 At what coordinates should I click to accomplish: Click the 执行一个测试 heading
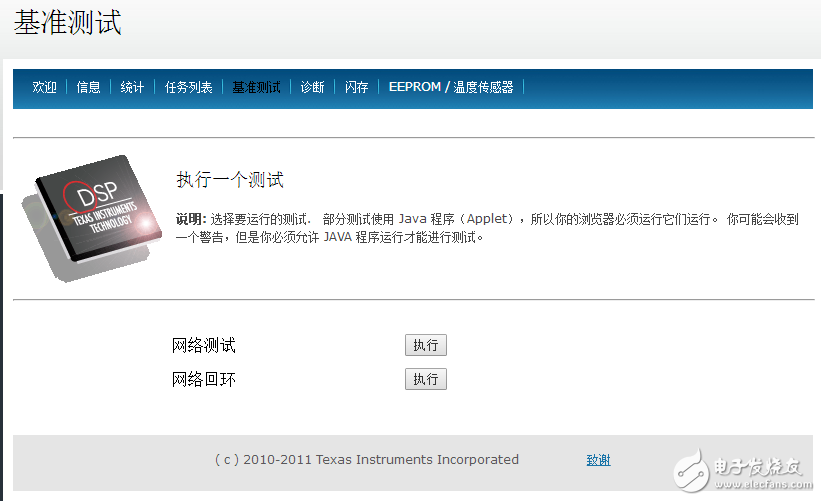230,180
